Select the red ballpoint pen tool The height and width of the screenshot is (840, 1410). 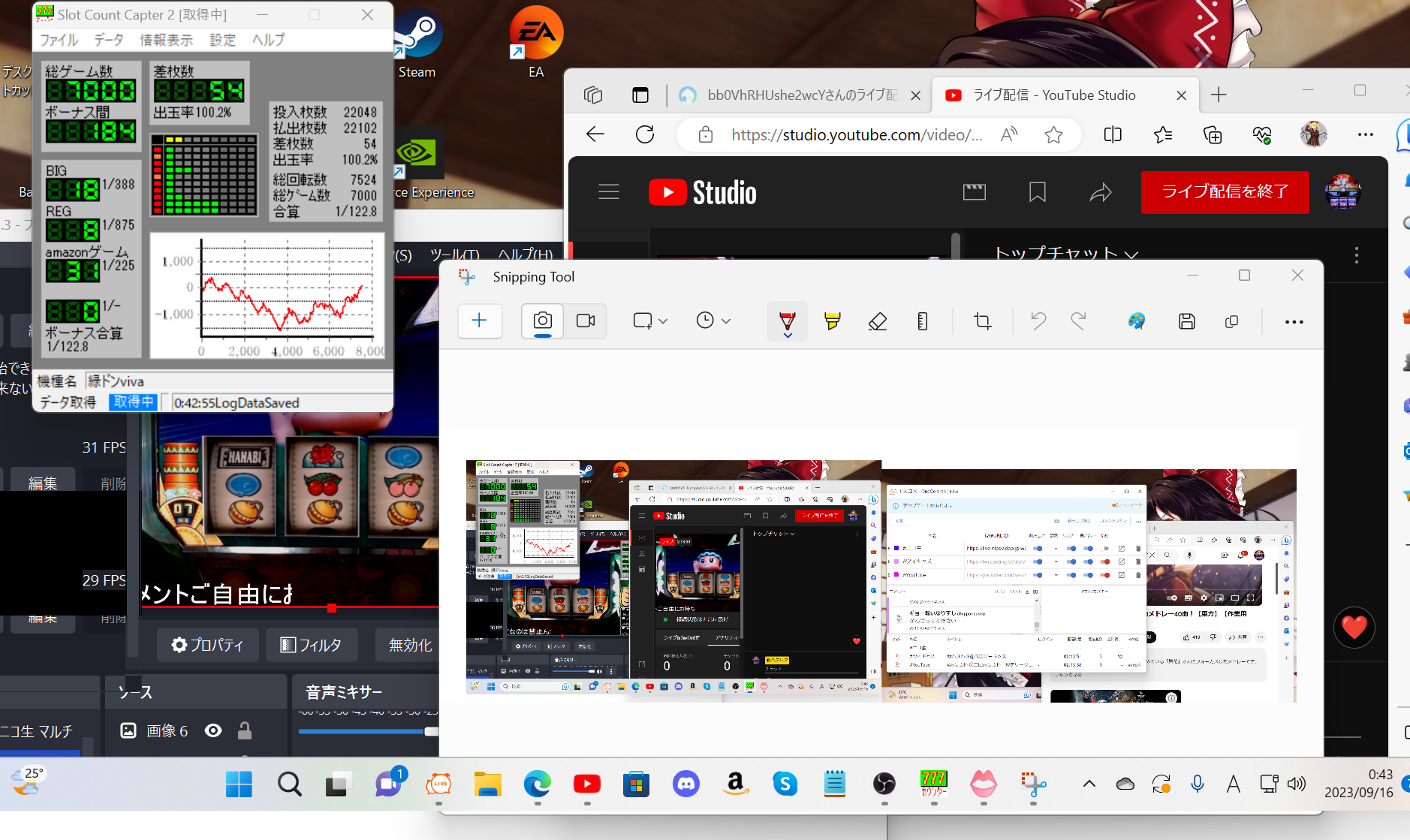787,321
